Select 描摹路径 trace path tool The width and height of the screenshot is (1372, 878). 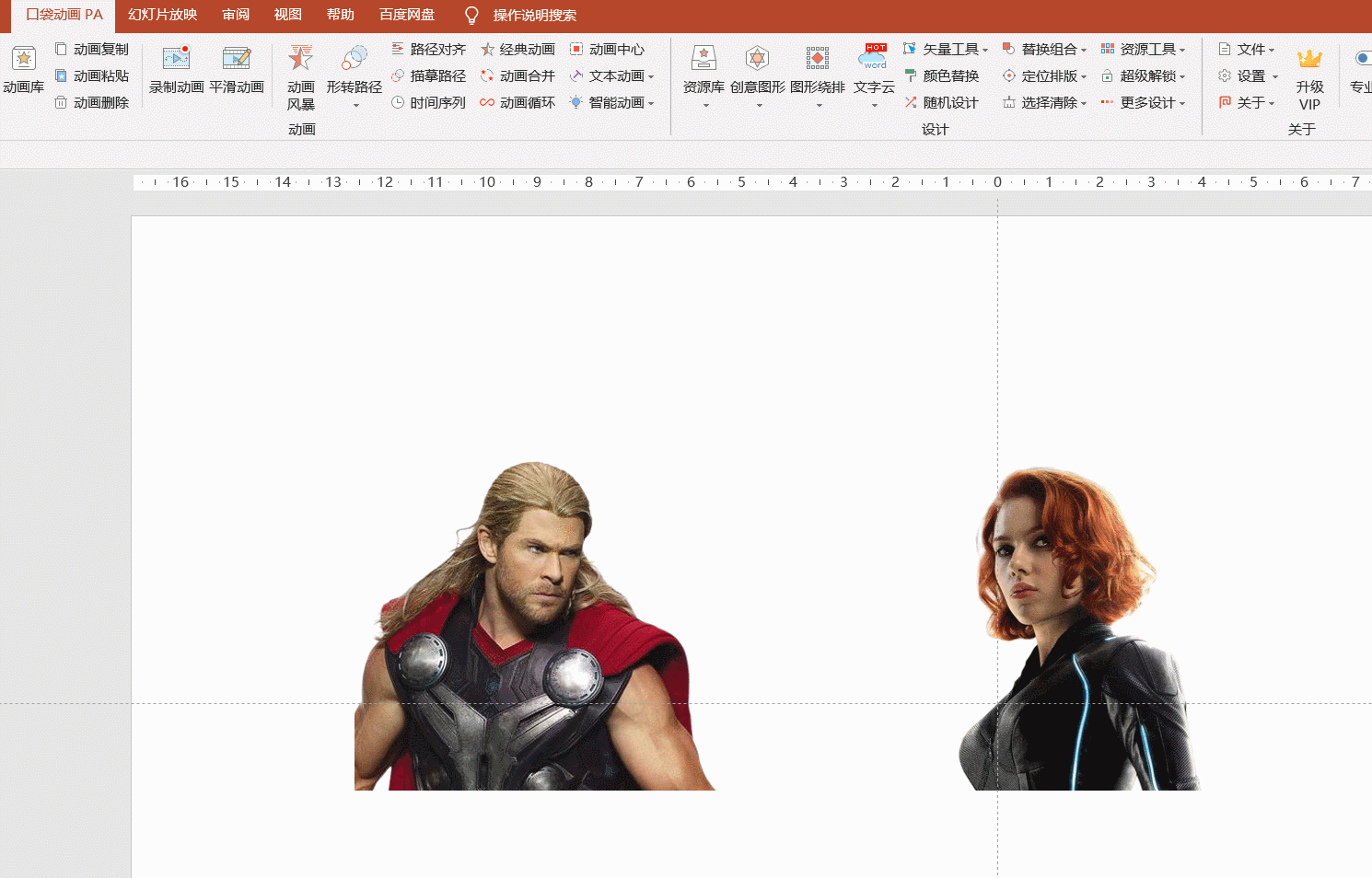click(428, 76)
